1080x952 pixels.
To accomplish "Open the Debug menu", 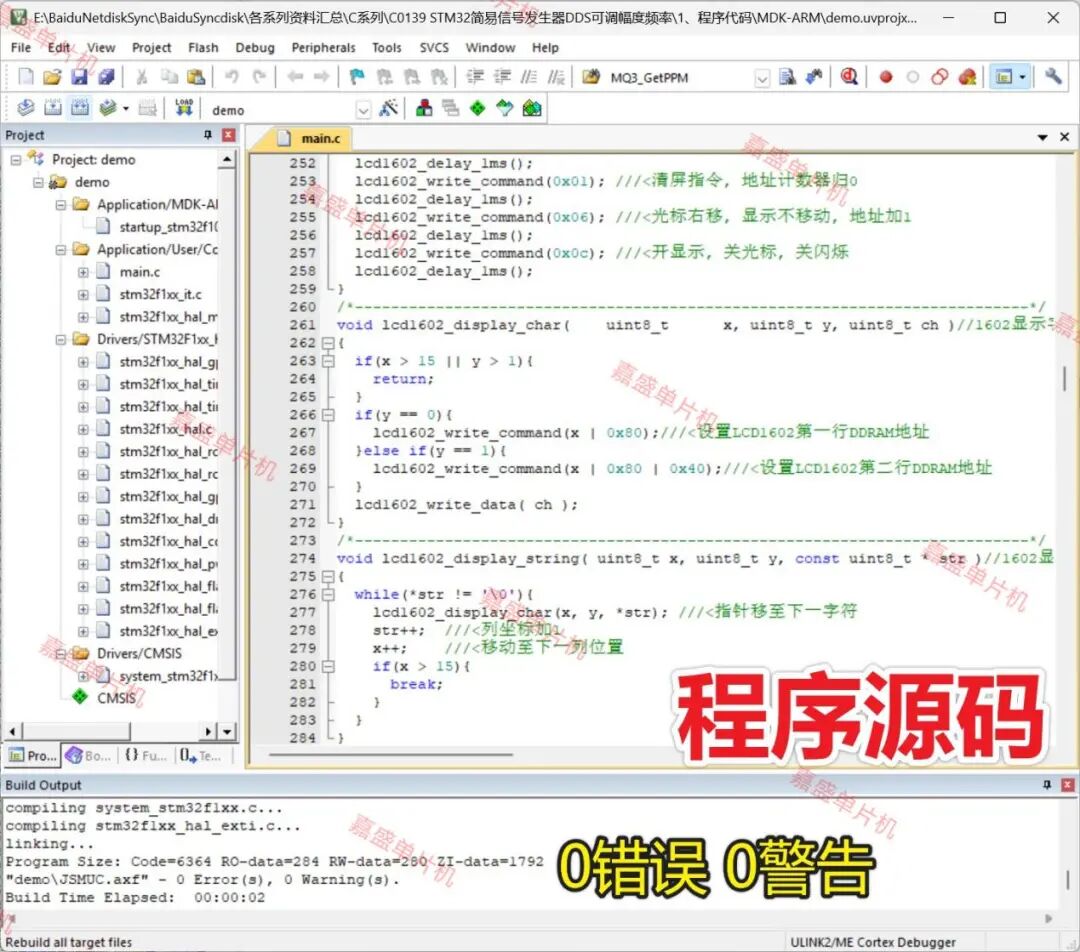I will tap(255, 48).
